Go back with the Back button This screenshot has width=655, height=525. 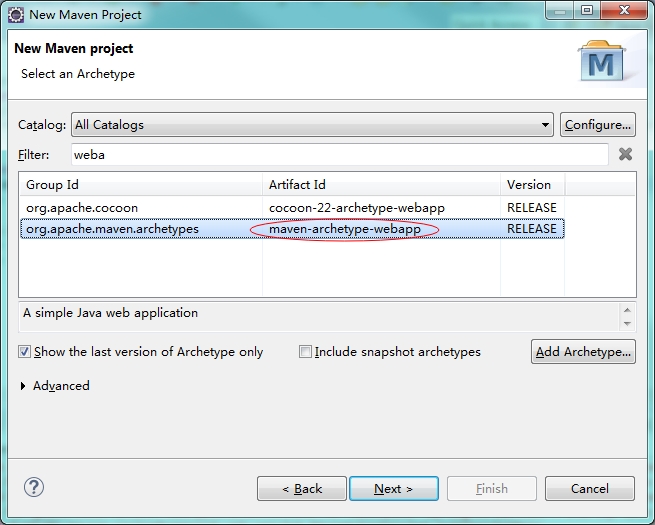(x=302, y=488)
